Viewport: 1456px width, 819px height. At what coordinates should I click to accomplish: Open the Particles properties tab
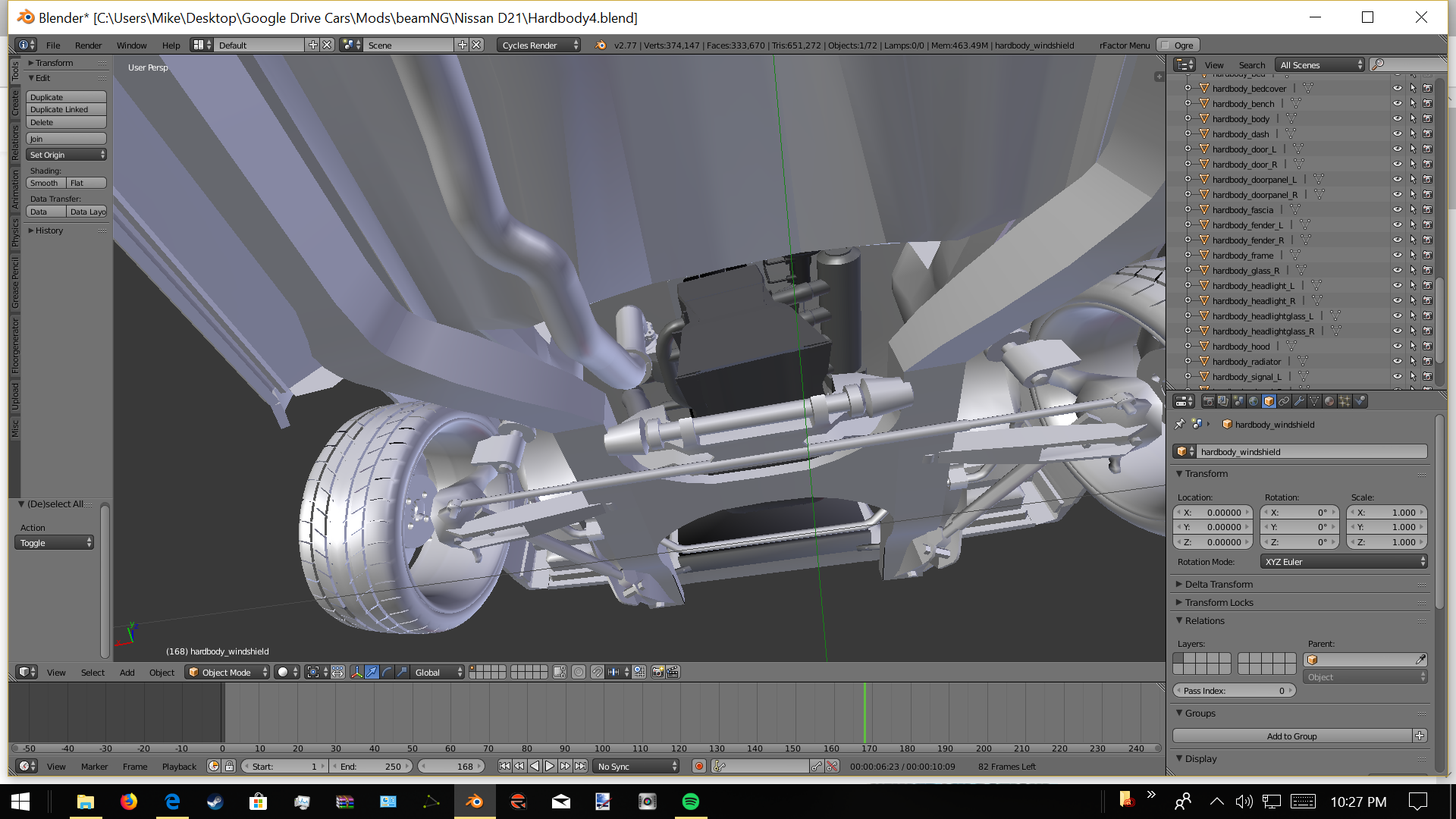1345,401
